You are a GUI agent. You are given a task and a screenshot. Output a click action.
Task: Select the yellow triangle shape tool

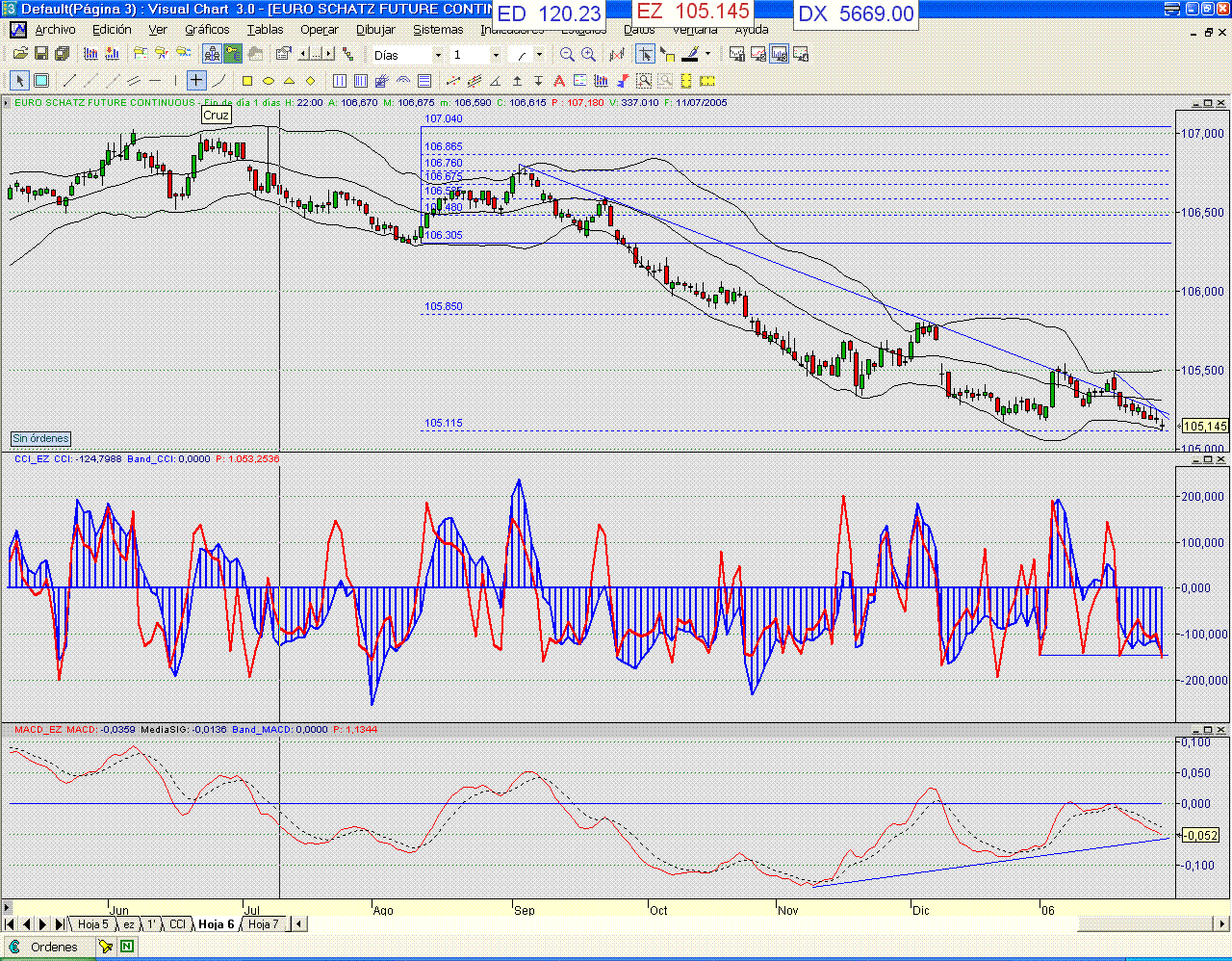(x=289, y=80)
